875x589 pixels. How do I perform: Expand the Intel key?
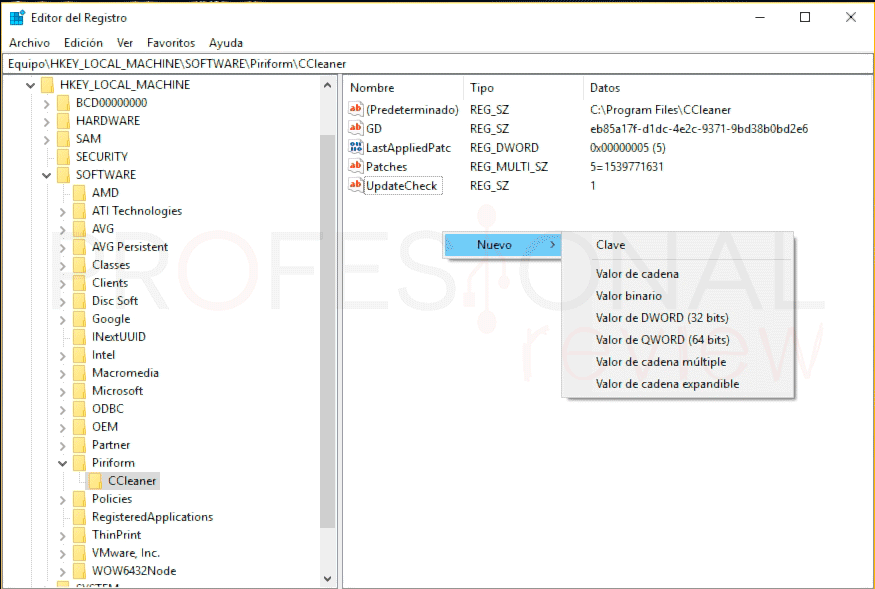[x=62, y=356]
